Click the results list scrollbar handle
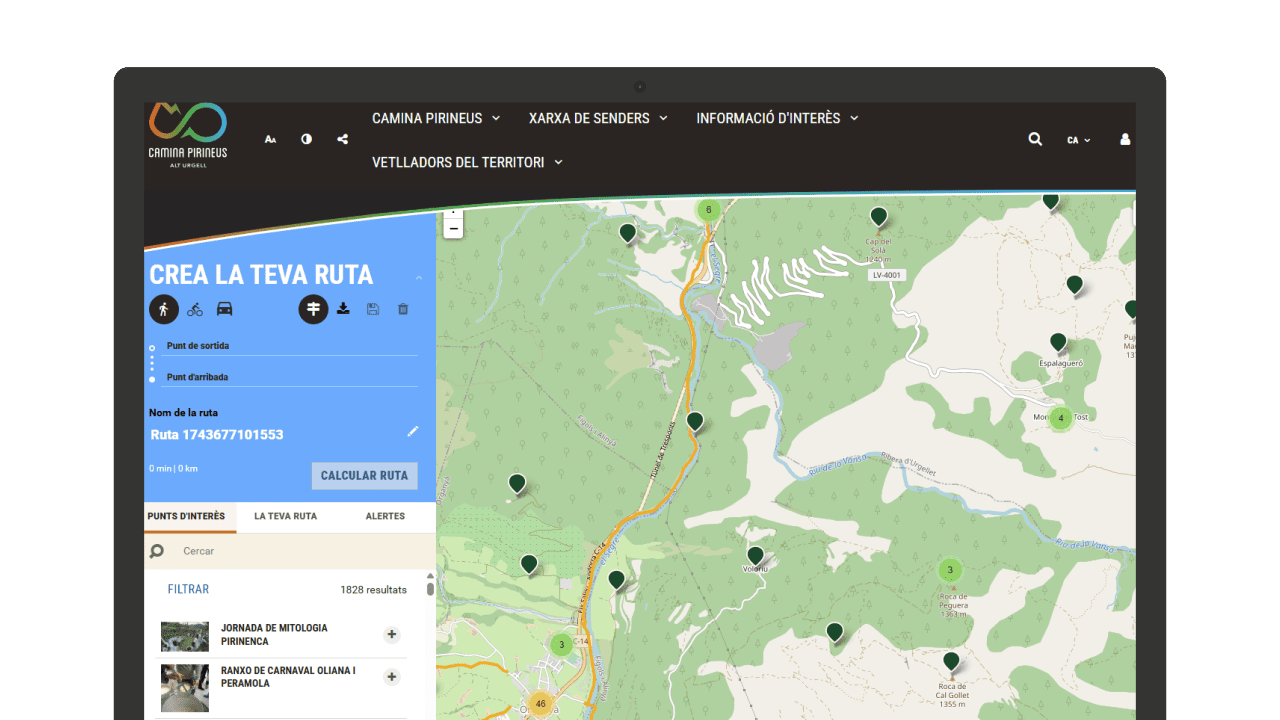This screenshot has width=1280, height=720. (x=431, y=589)
